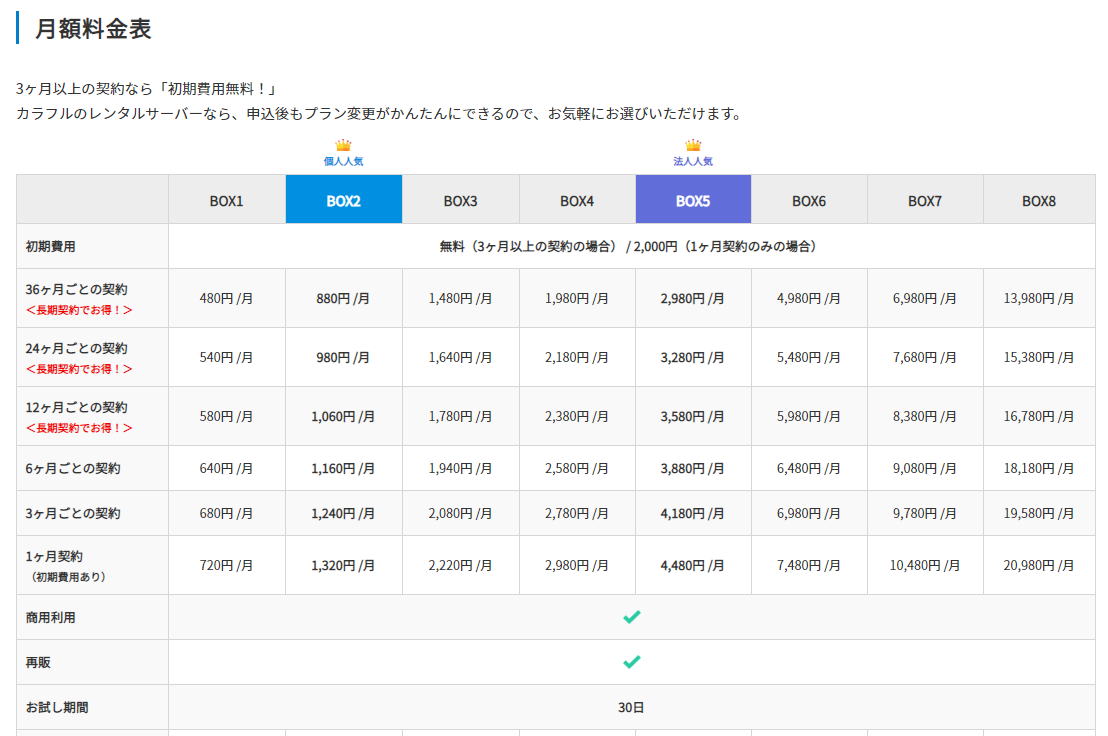Image resolution: width=1108 pixels, height=736 pixels.
Task: Select the BOX8 column header
Action: (x=1039, y=201)
